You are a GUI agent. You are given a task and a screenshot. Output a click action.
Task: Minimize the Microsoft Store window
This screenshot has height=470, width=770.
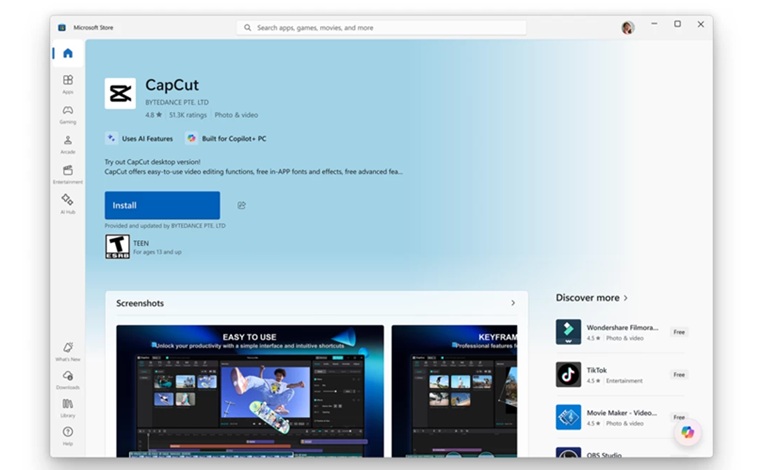coord(654,24)
